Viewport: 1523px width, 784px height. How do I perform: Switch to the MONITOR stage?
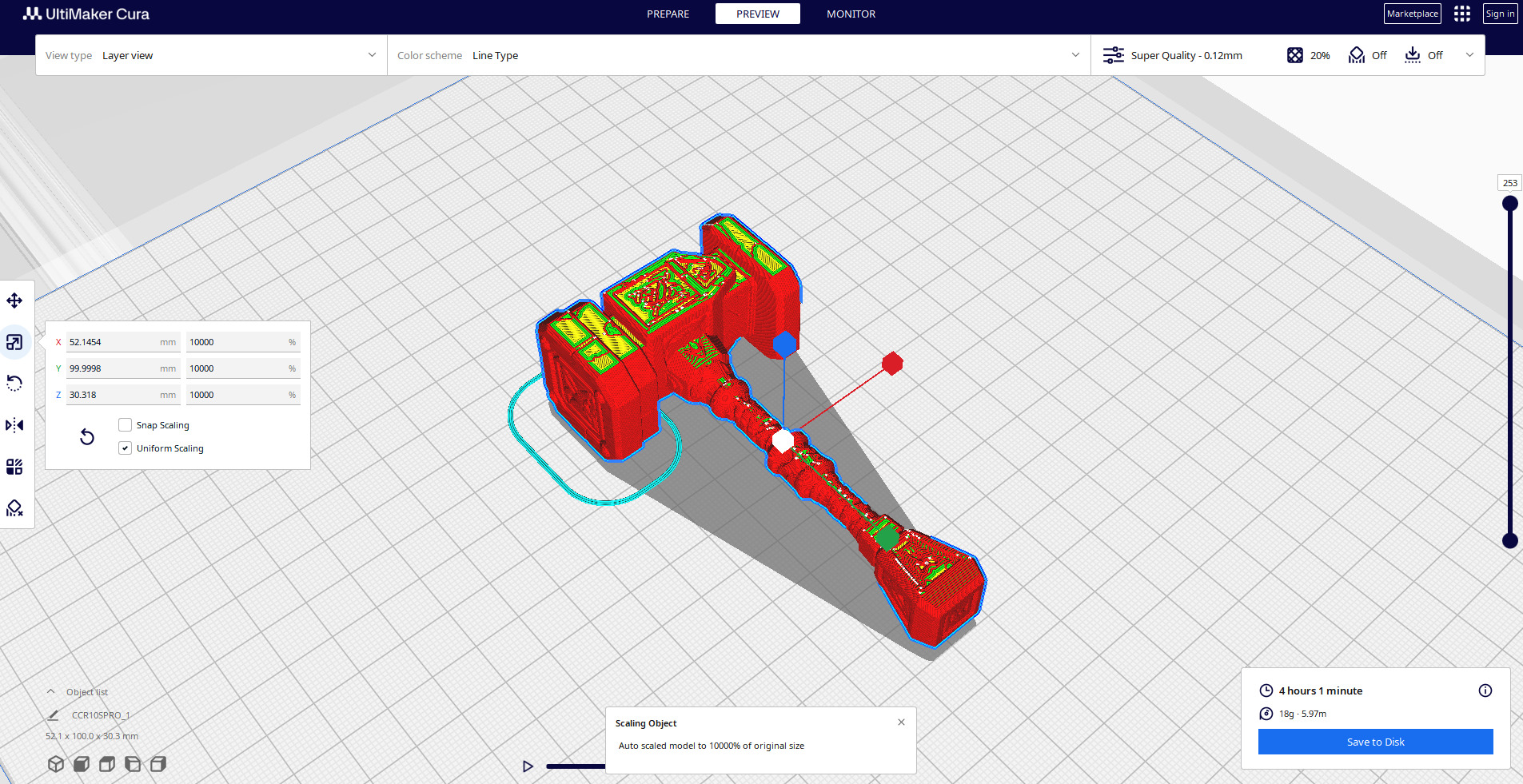851,14
